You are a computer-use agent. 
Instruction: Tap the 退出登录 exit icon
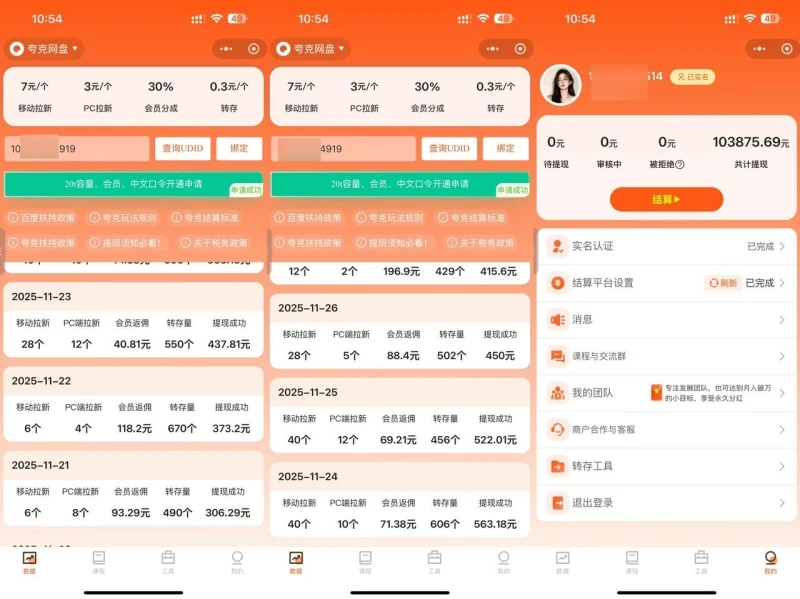(557, 503)
